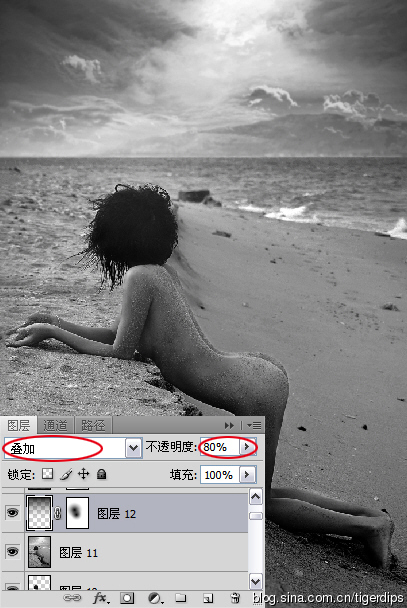
Task: Switch to the 通道 tab
Action: 55,426
